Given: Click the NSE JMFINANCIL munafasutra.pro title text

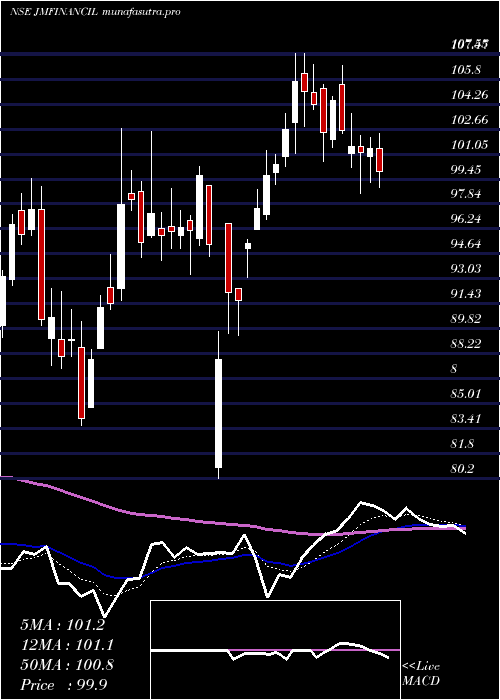Looking at the screenshot, I should click(x=95, y=12).
